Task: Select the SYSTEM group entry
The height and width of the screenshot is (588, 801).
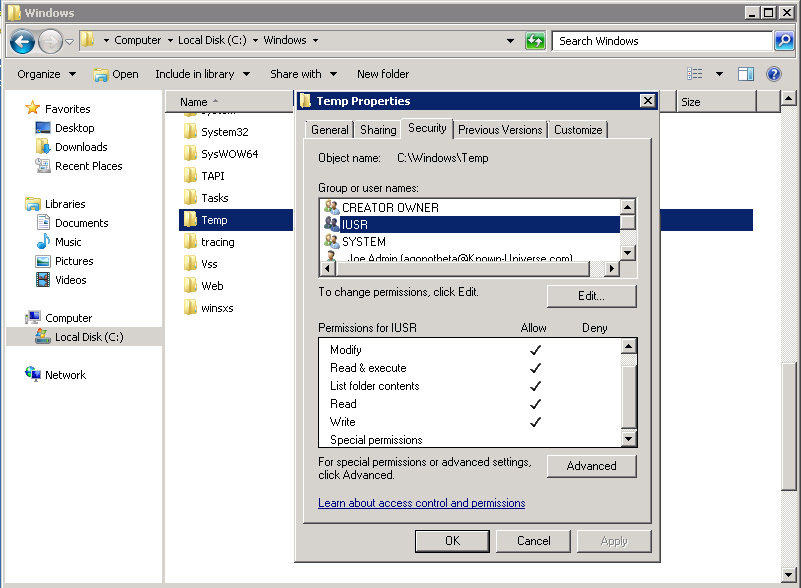Action: tap(469, 241)
